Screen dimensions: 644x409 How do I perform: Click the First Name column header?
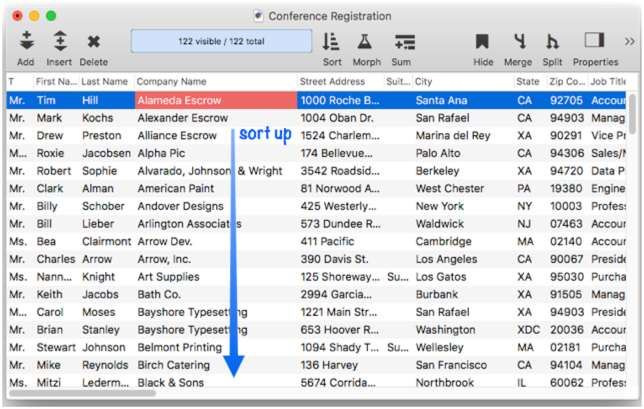tap(56, 81)
